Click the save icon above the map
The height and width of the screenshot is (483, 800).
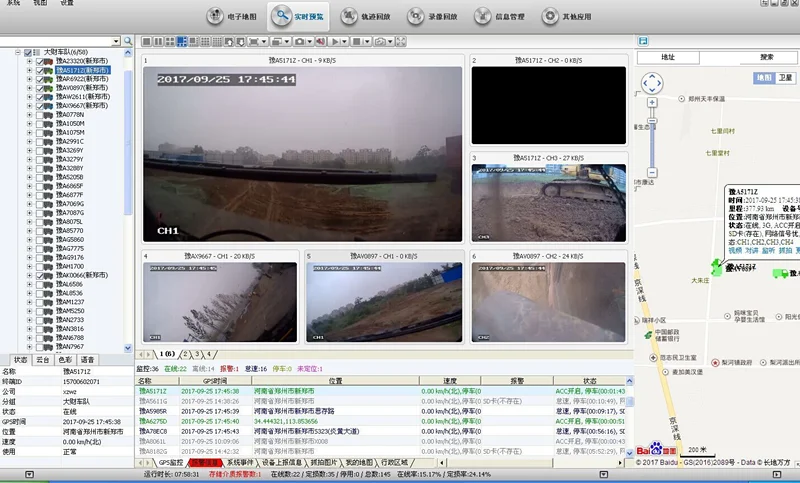pyautogui.click(x=643, y=41)
